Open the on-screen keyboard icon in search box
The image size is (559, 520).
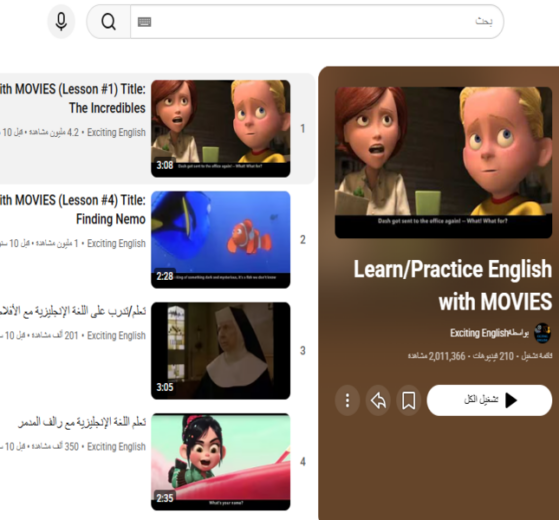pyautogui.click(x=144, y=22)
